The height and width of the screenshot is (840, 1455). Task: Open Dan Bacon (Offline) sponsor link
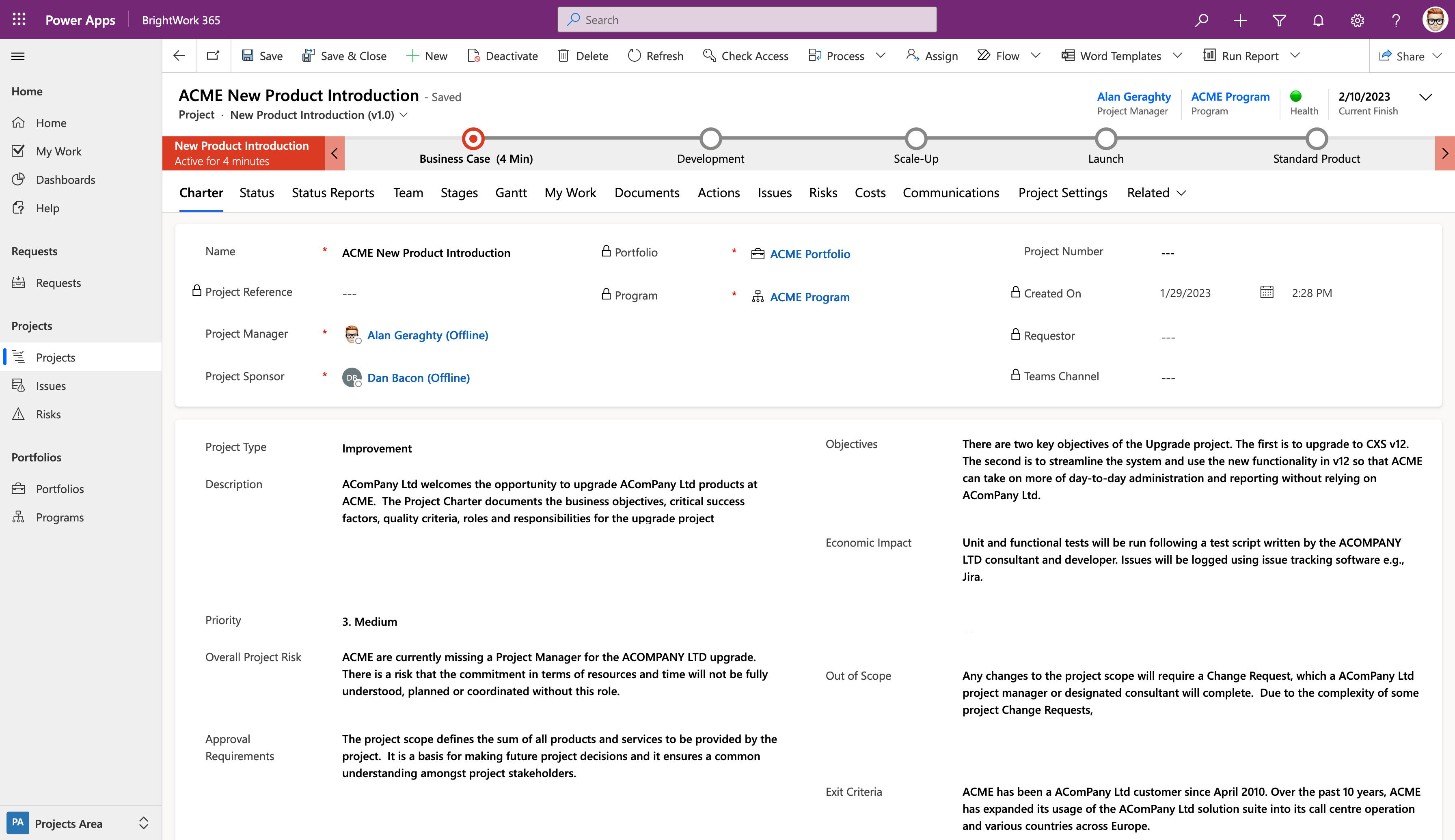point(419,377)
